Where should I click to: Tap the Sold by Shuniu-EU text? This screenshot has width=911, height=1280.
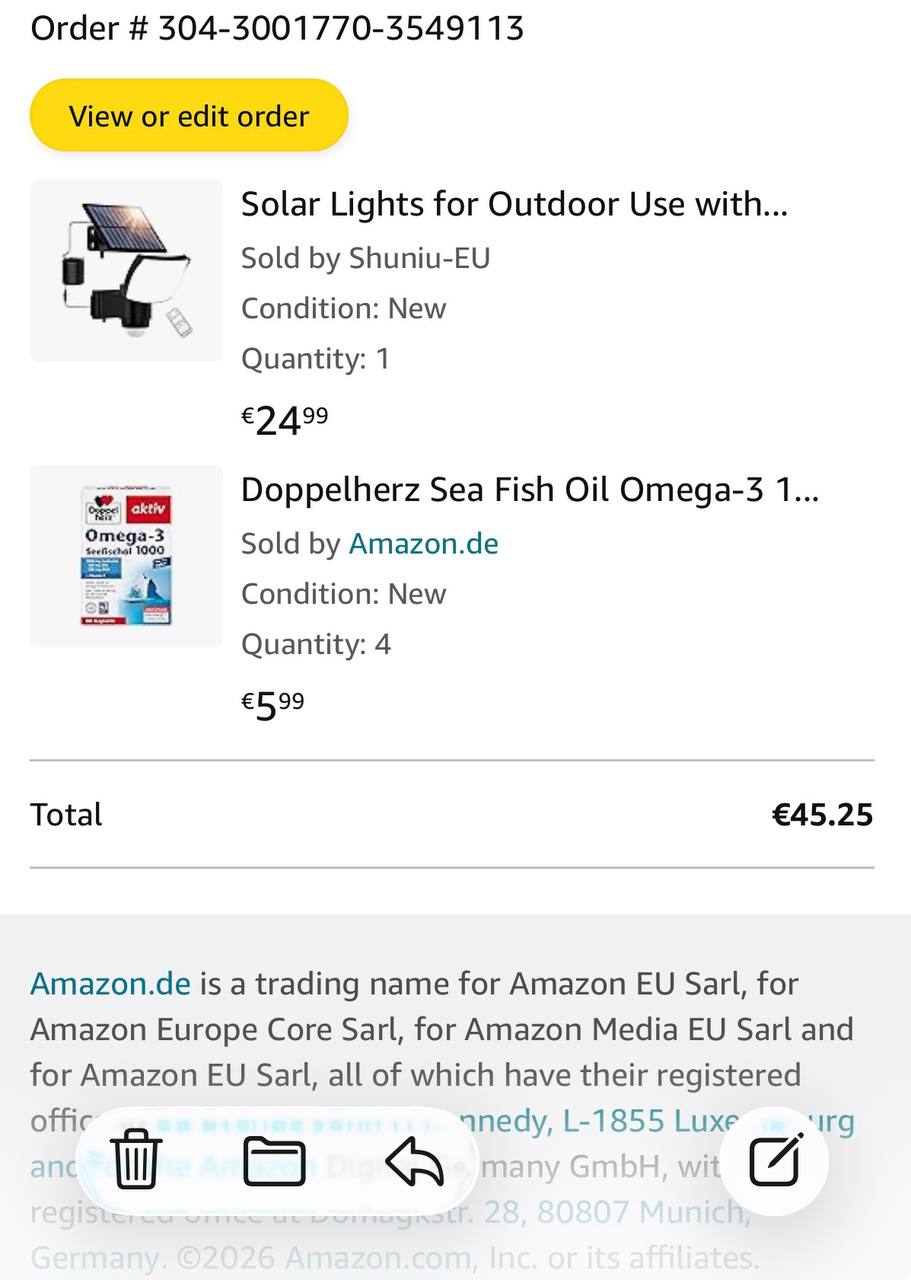(x=365, y=258)
